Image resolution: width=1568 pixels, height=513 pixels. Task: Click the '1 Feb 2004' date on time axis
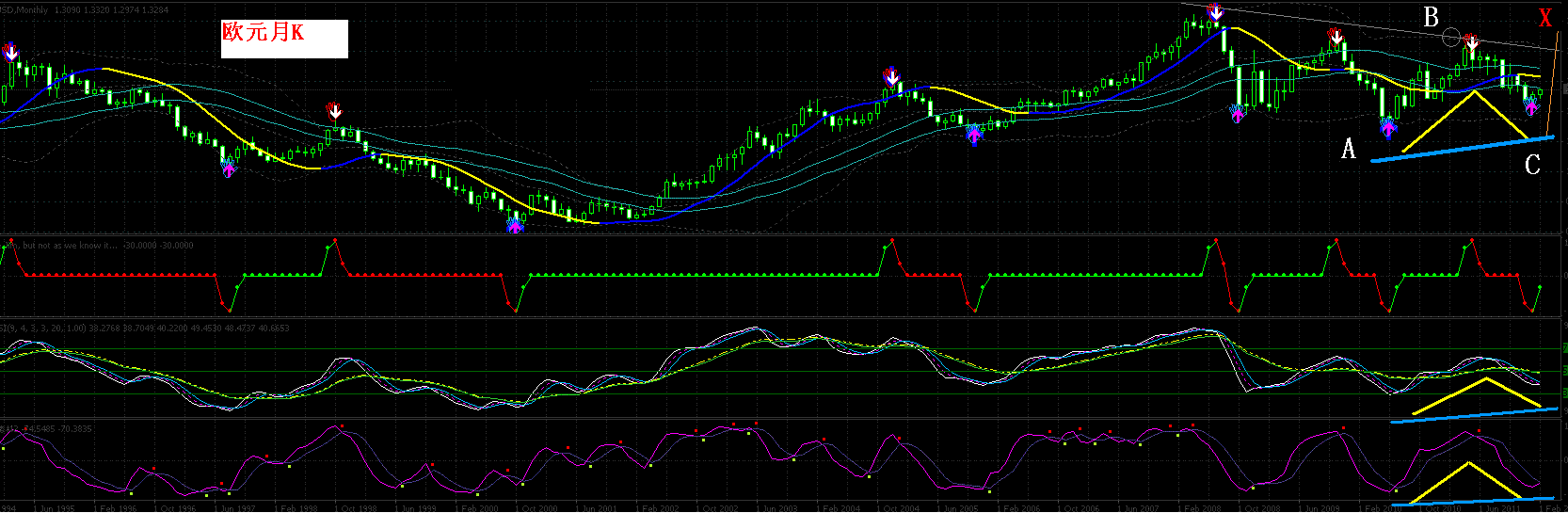(839, 508)
